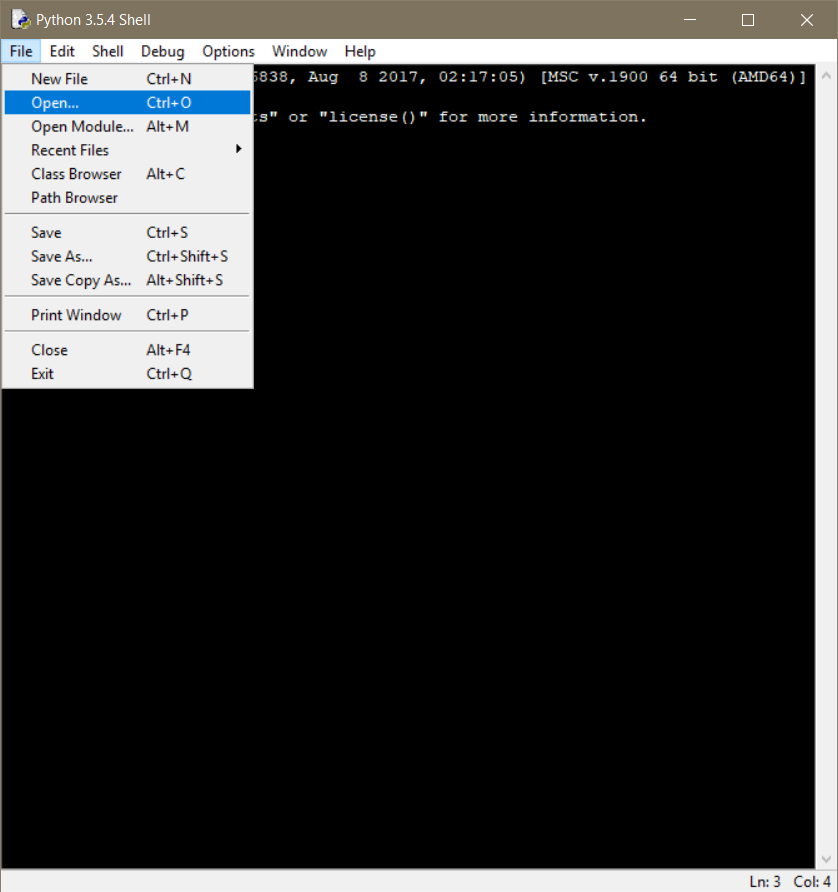Open the Options menu
The image size is (838, 892).
tap(228, 51)
